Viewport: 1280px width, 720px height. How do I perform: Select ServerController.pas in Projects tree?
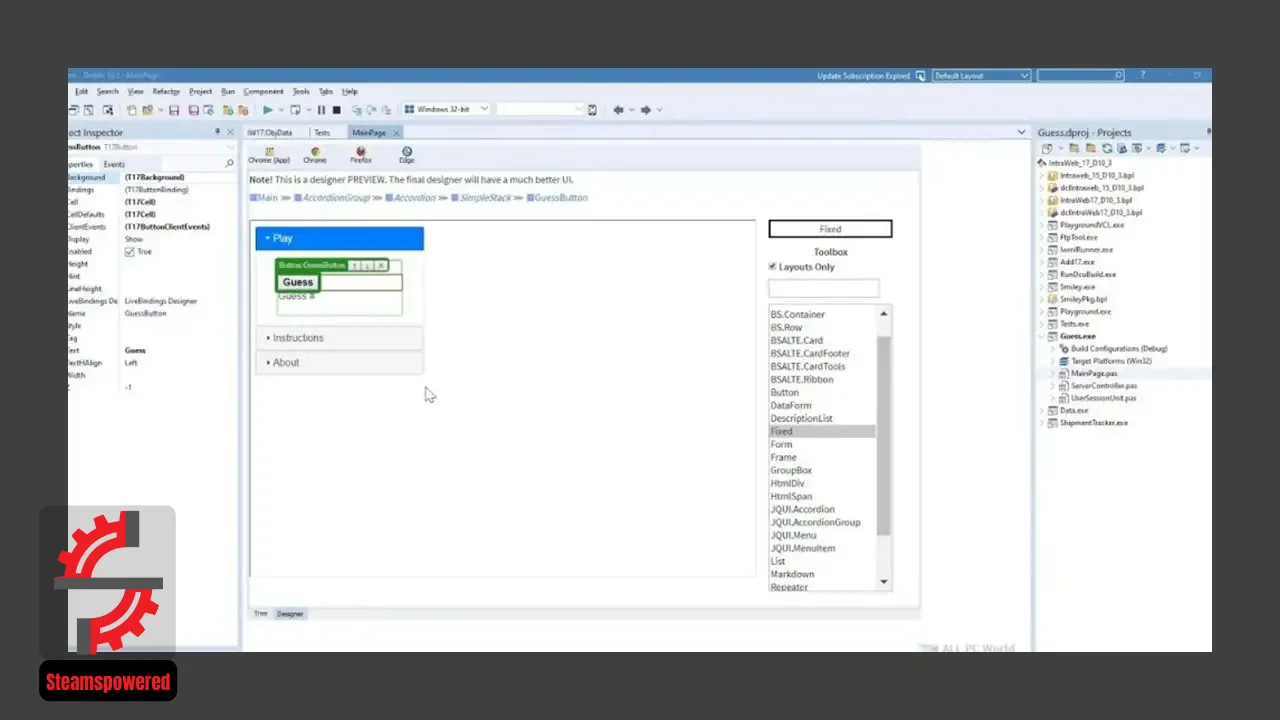(1103, 385)
